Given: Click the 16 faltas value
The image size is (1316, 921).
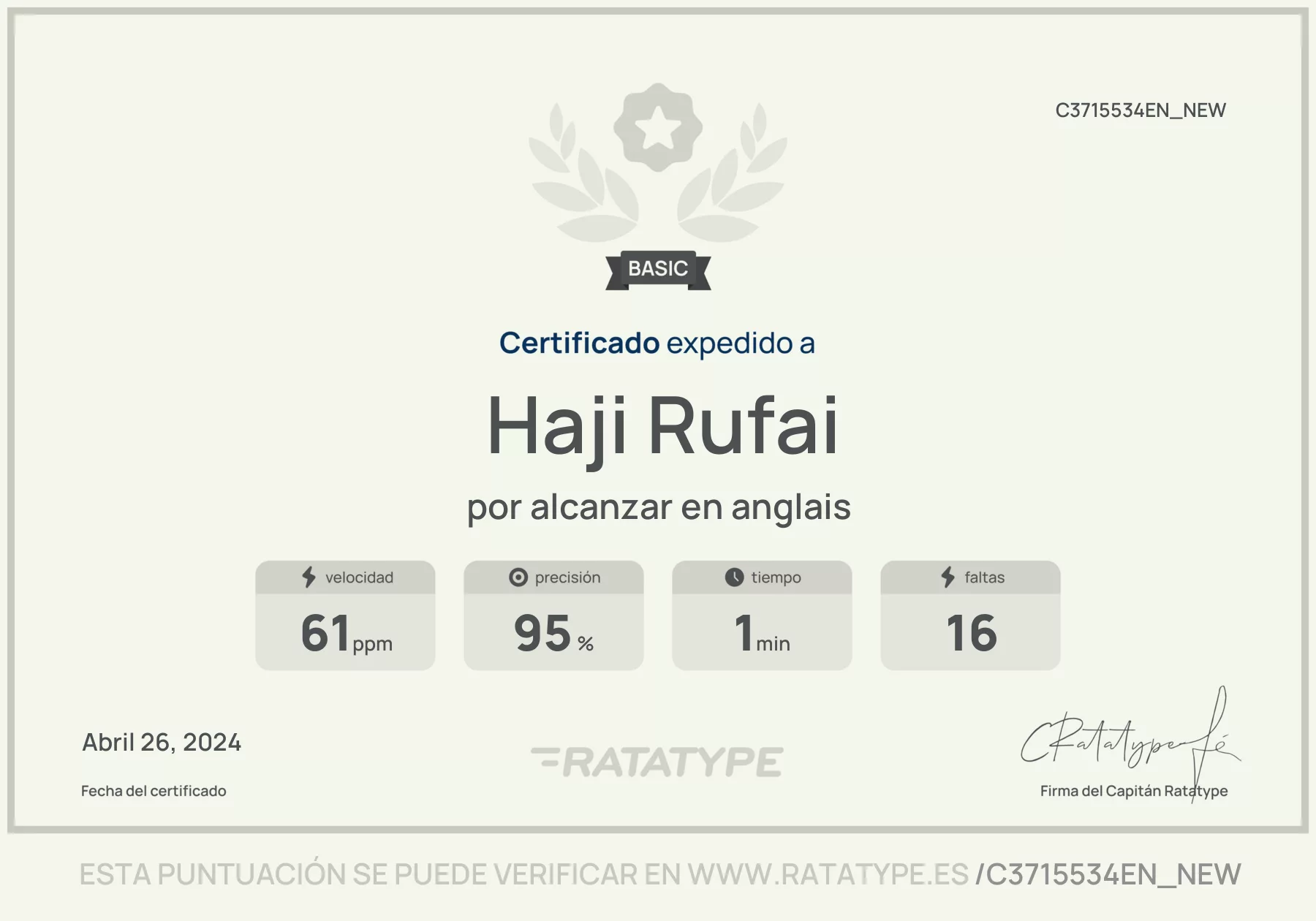Looking at the screenshot, I should coord(971,633).
